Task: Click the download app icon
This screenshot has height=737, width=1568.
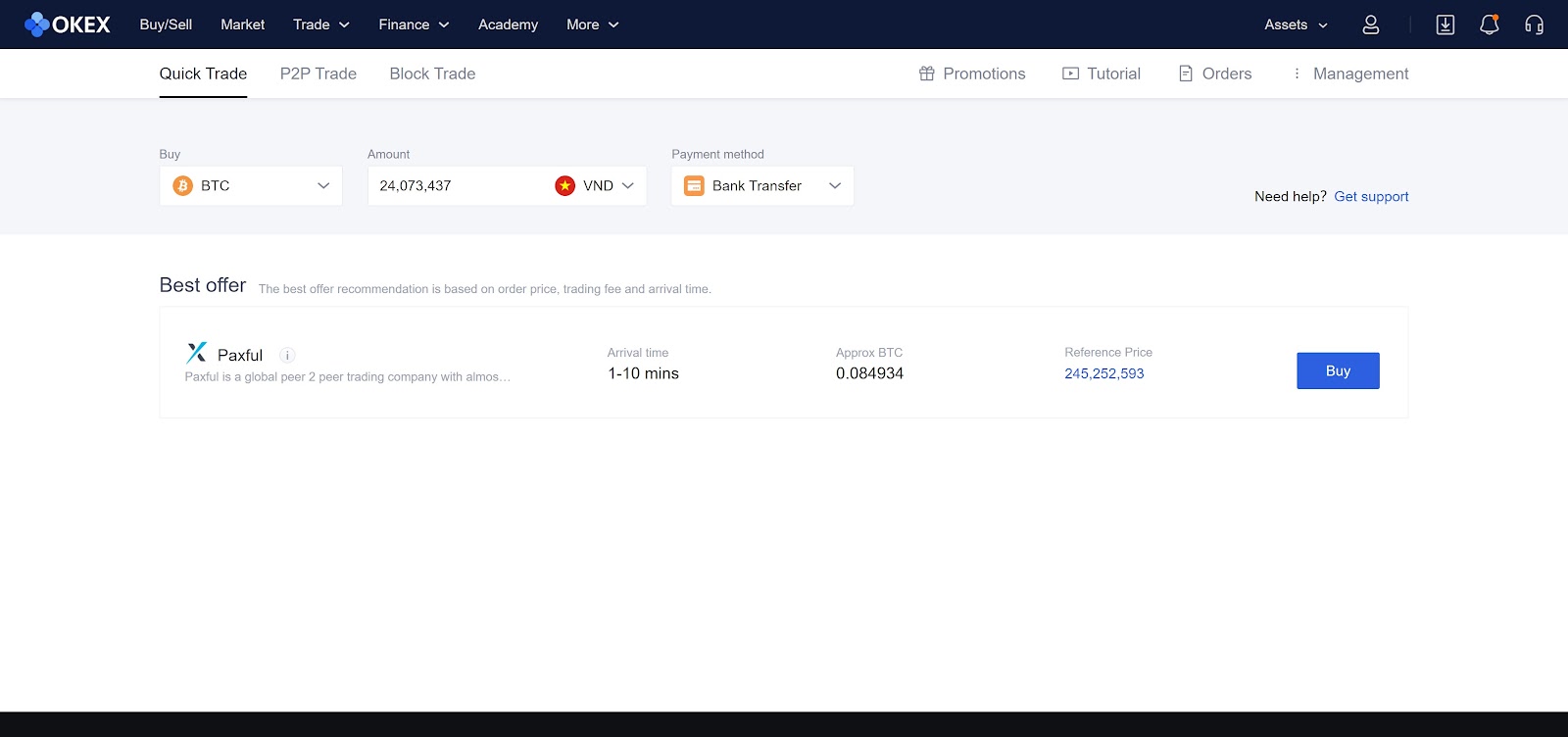Action: pyautogui.click(x=1445, y=25)
